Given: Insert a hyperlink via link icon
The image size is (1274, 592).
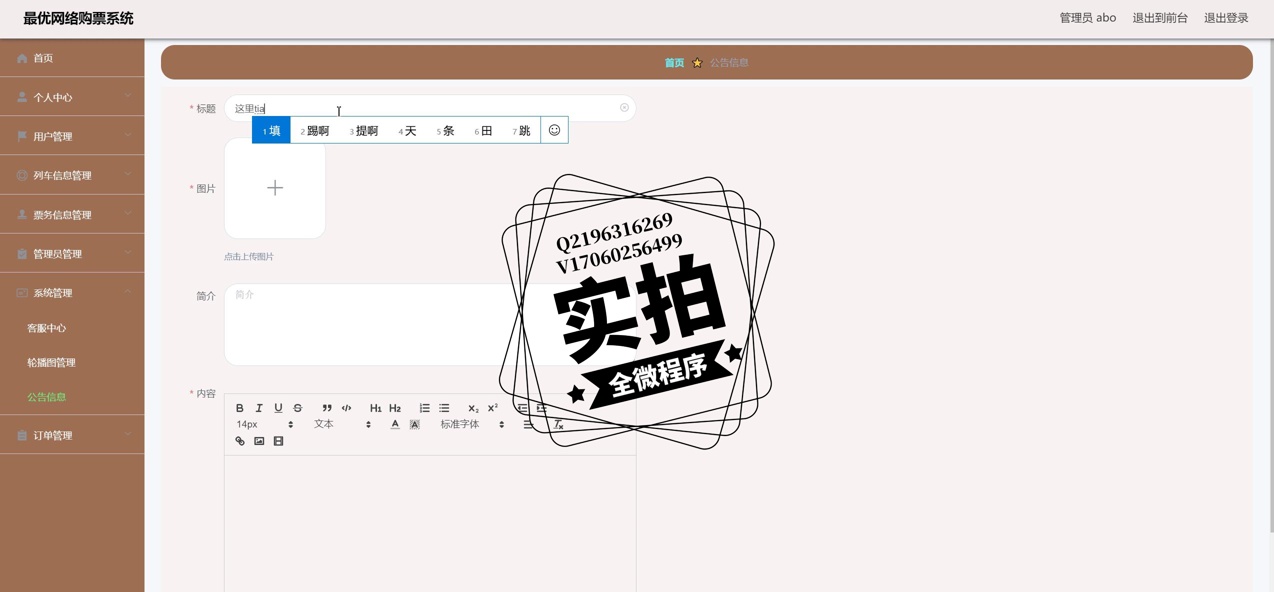Looking at the screenshot, I should [240, 441].
